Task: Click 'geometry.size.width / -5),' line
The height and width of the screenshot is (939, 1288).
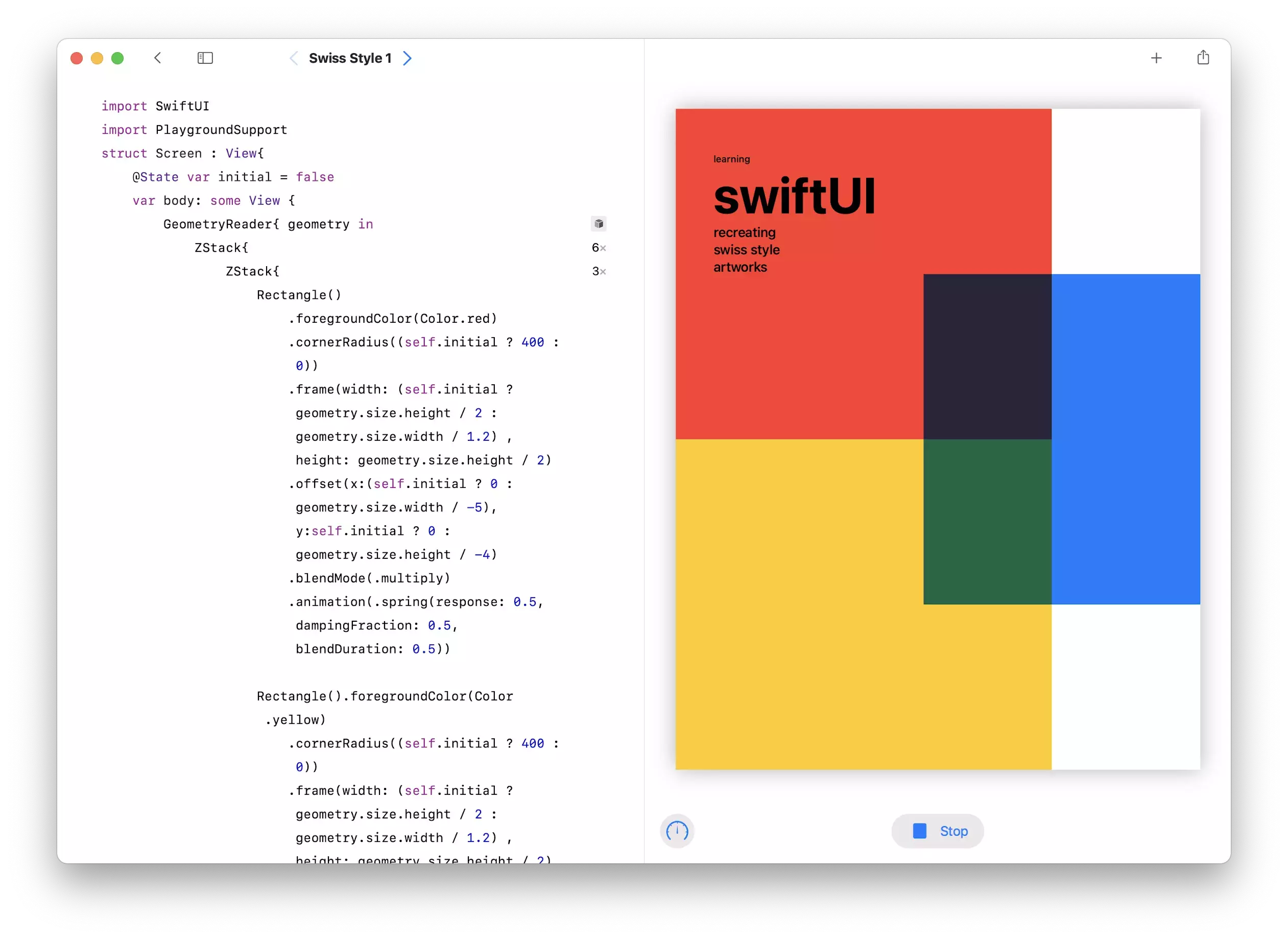Action: tap(397, 508)
